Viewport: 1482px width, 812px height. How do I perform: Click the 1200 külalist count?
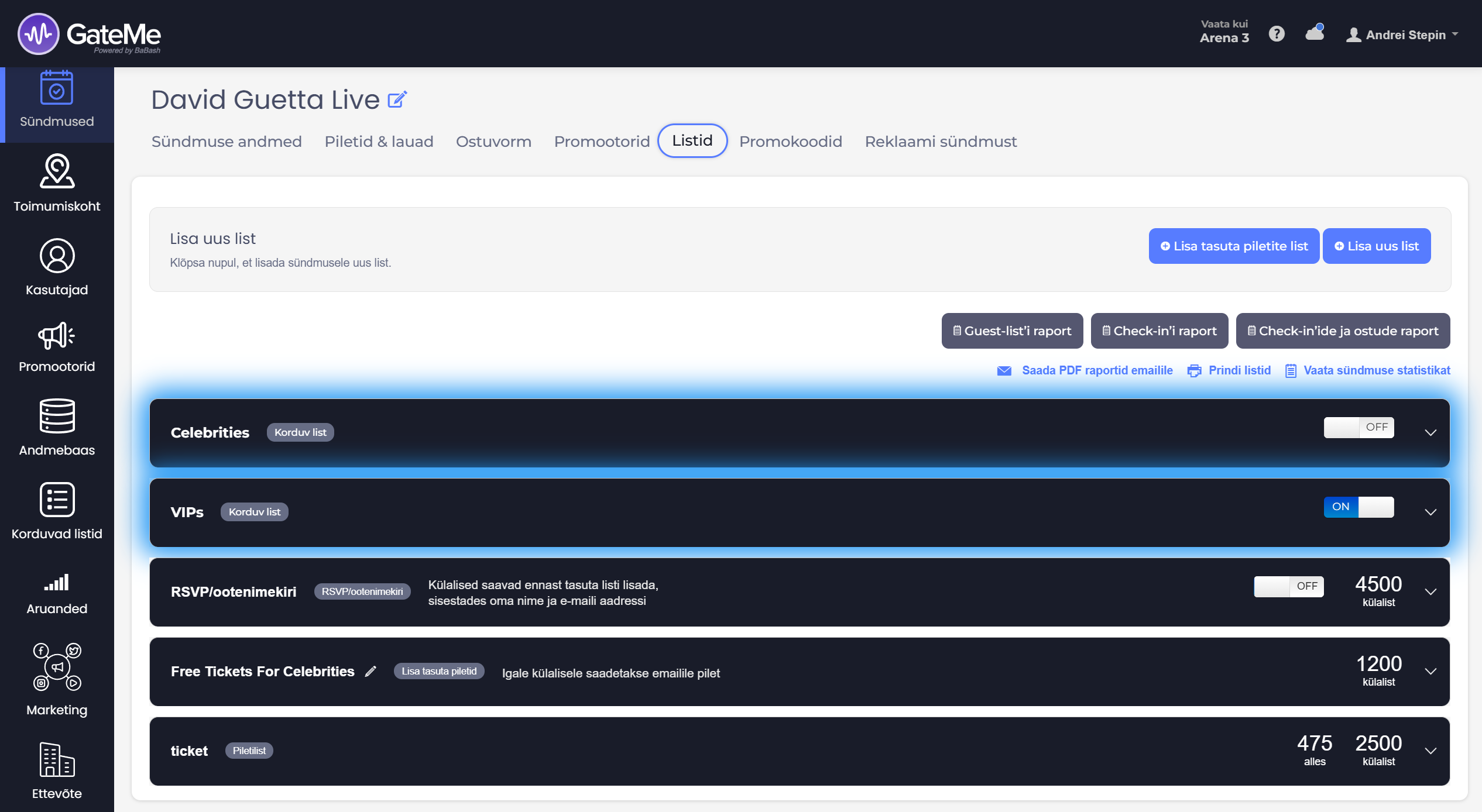1378,671
